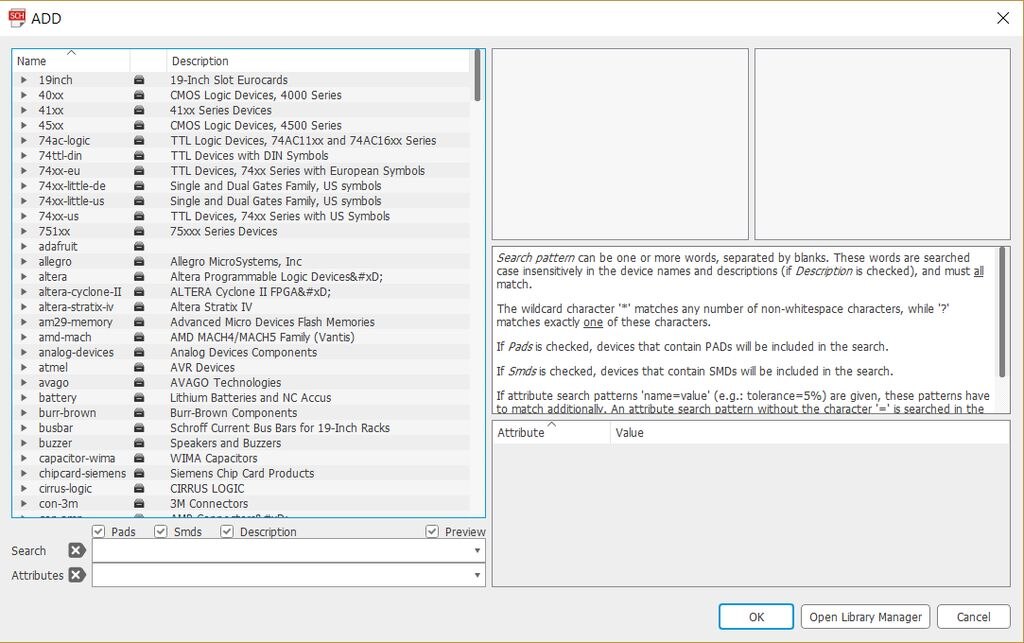
Task: Click the library icon beside burr-brown
Action: tap(138, 413)
